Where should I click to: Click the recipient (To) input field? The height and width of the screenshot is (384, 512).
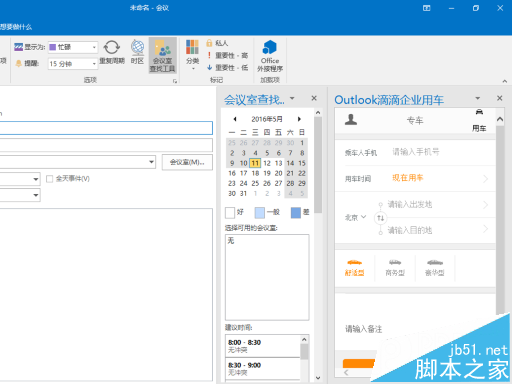(x=106, y=128)
